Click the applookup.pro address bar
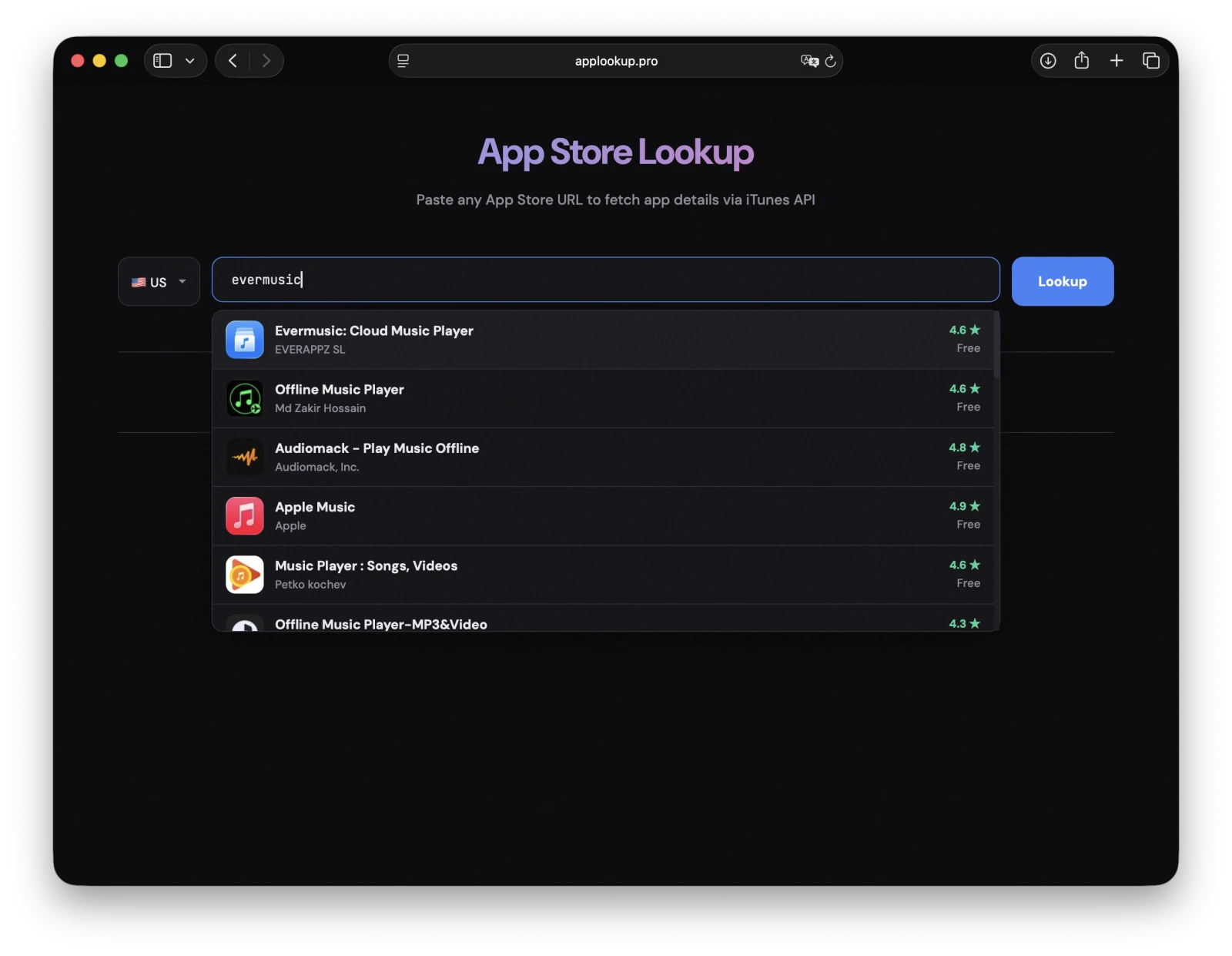Viewport: 1232px width, 956px height. pyautogui.click(x=616, y=61)
